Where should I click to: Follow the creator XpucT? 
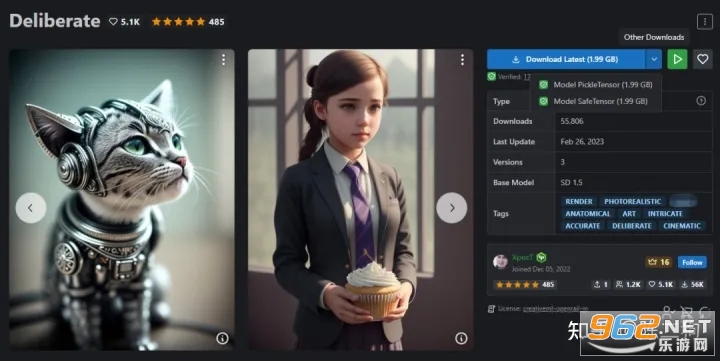coord(692,262)
